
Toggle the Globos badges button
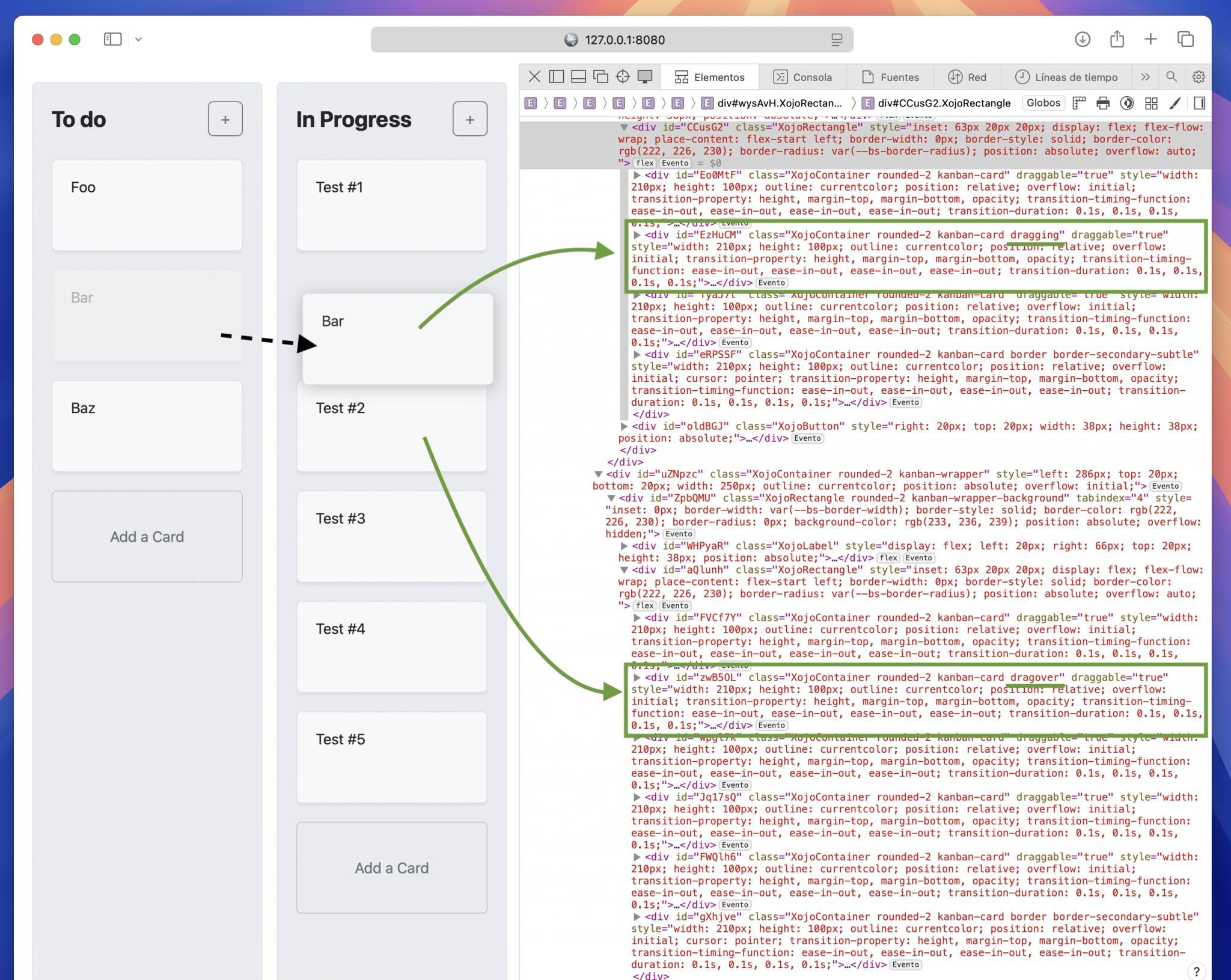(1043, 103)
